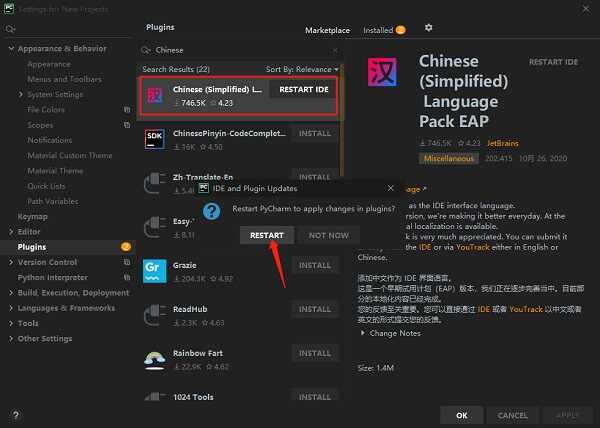Click the help question mark icon
Viewport: 600px width, 428px height.
[16, 415]
